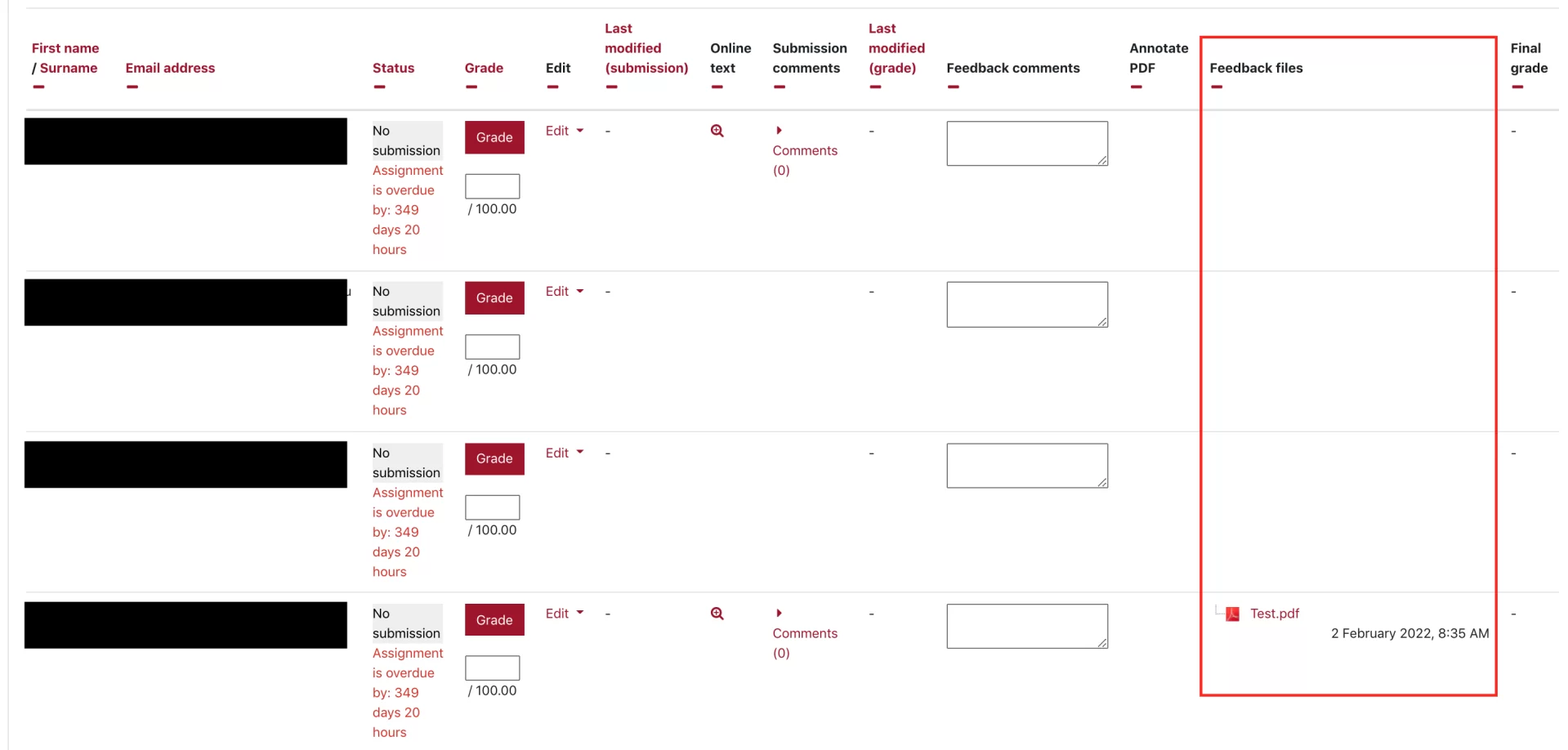Hide the Final grade column
Screen dimensions: 1568x750
pyautogui.click(x=1517, y=87)
